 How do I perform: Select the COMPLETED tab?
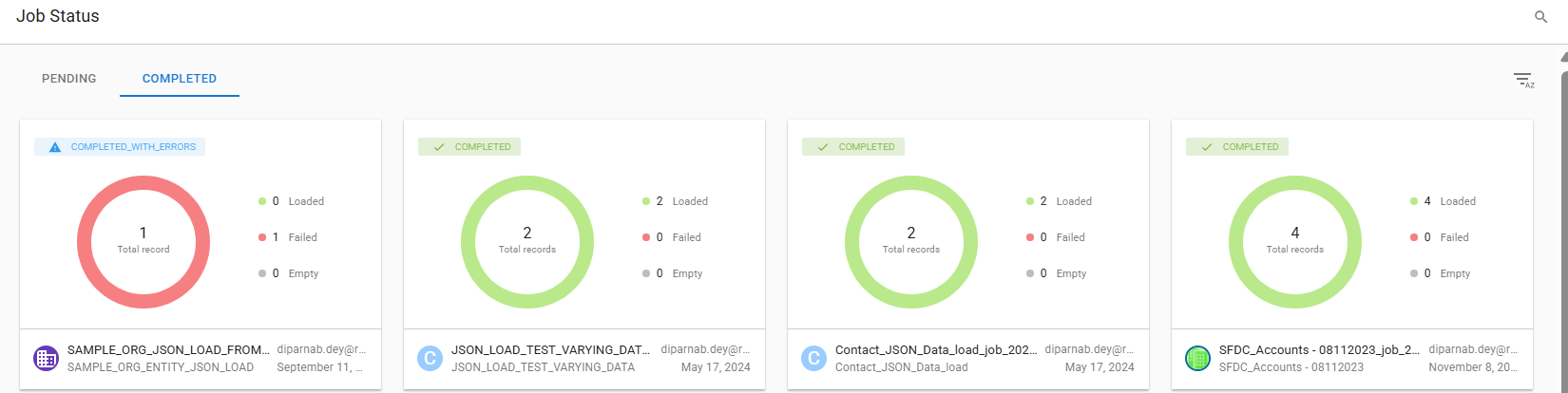(180, 79)
